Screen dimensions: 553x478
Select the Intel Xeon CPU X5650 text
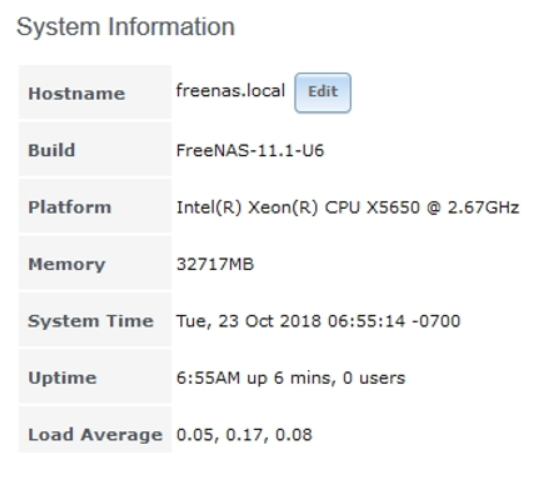(x=298, y=207)
